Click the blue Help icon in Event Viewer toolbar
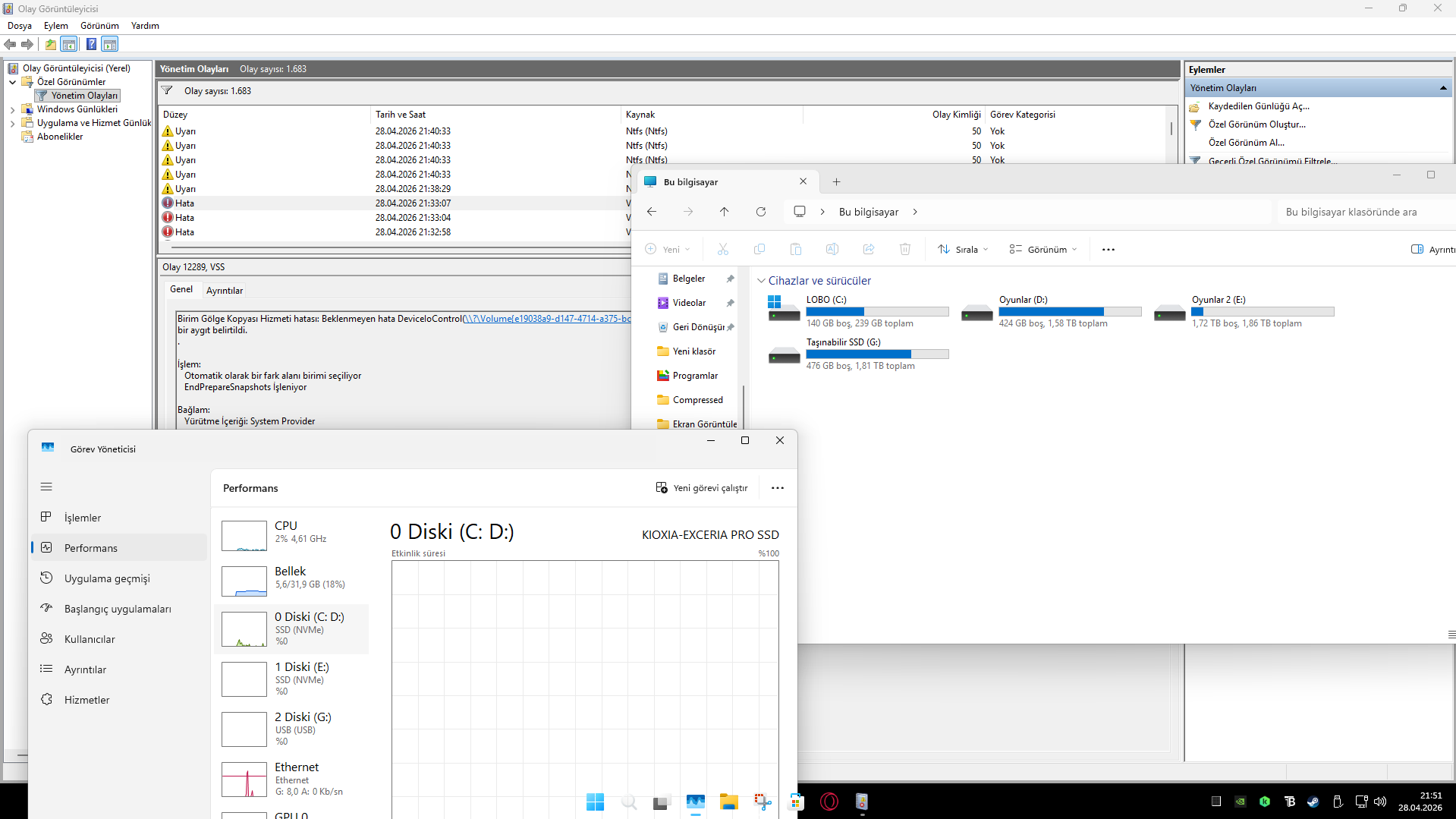 click(x=91, y=44)
